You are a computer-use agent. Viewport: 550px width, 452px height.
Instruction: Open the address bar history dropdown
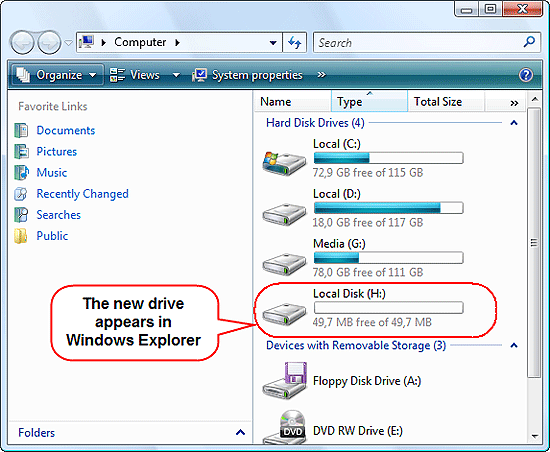pos(273,43)
